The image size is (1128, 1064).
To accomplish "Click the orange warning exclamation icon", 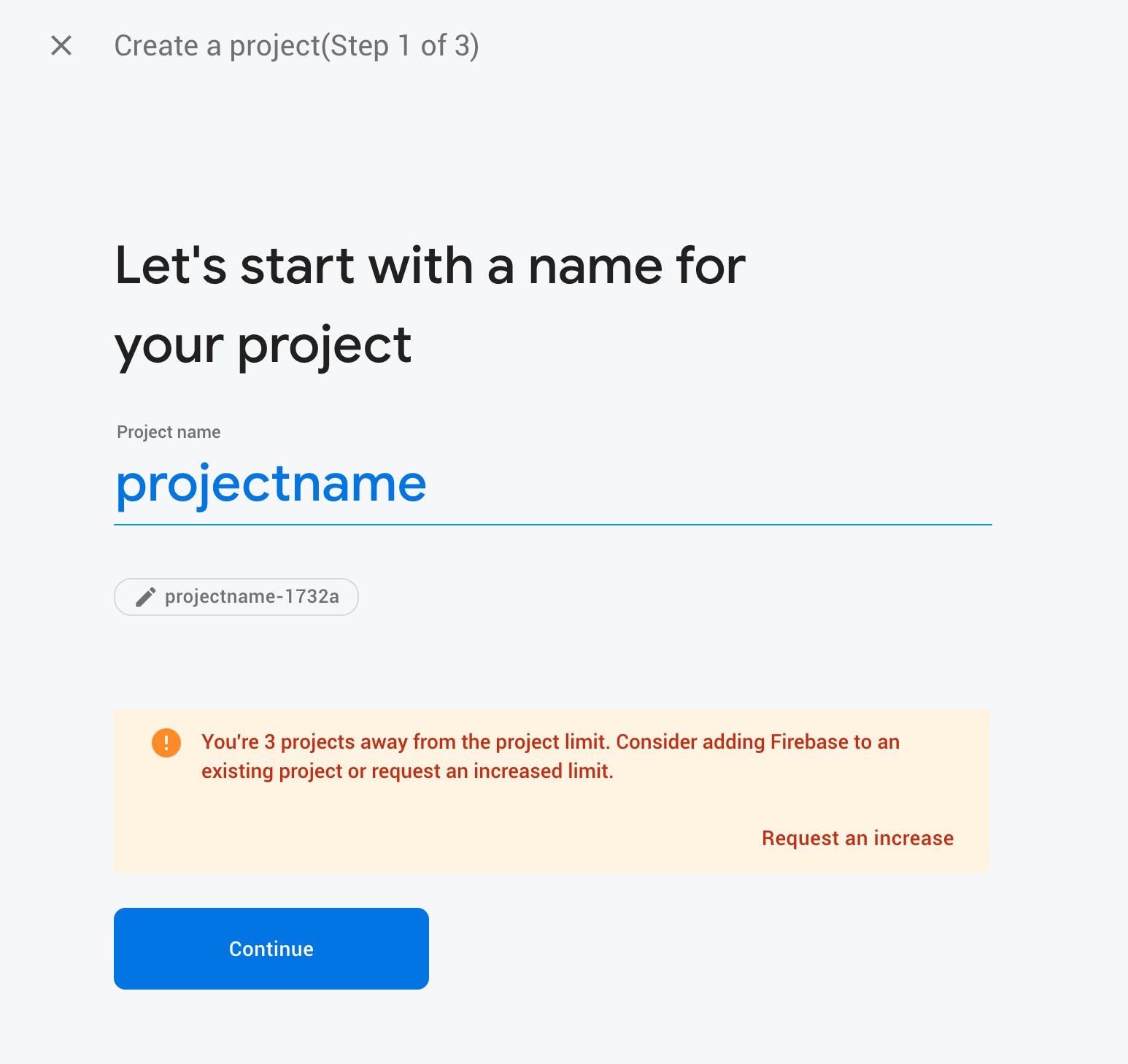I will (x=166, y=743).
